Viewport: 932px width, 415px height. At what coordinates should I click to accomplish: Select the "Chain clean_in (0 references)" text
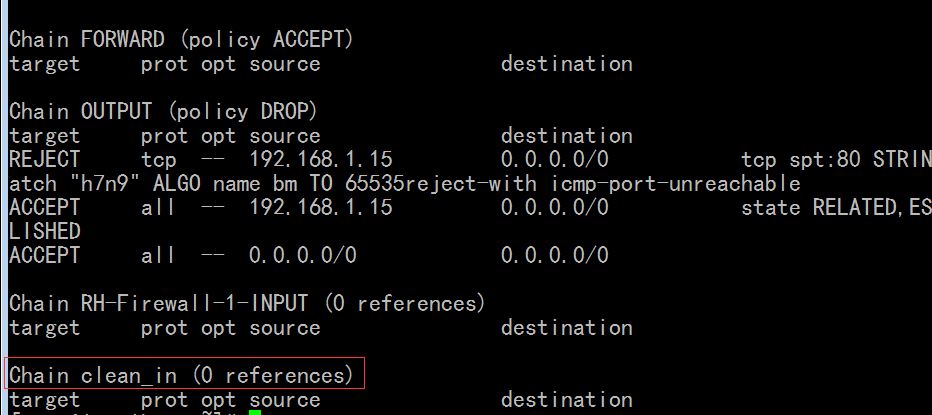click(181, 376)
